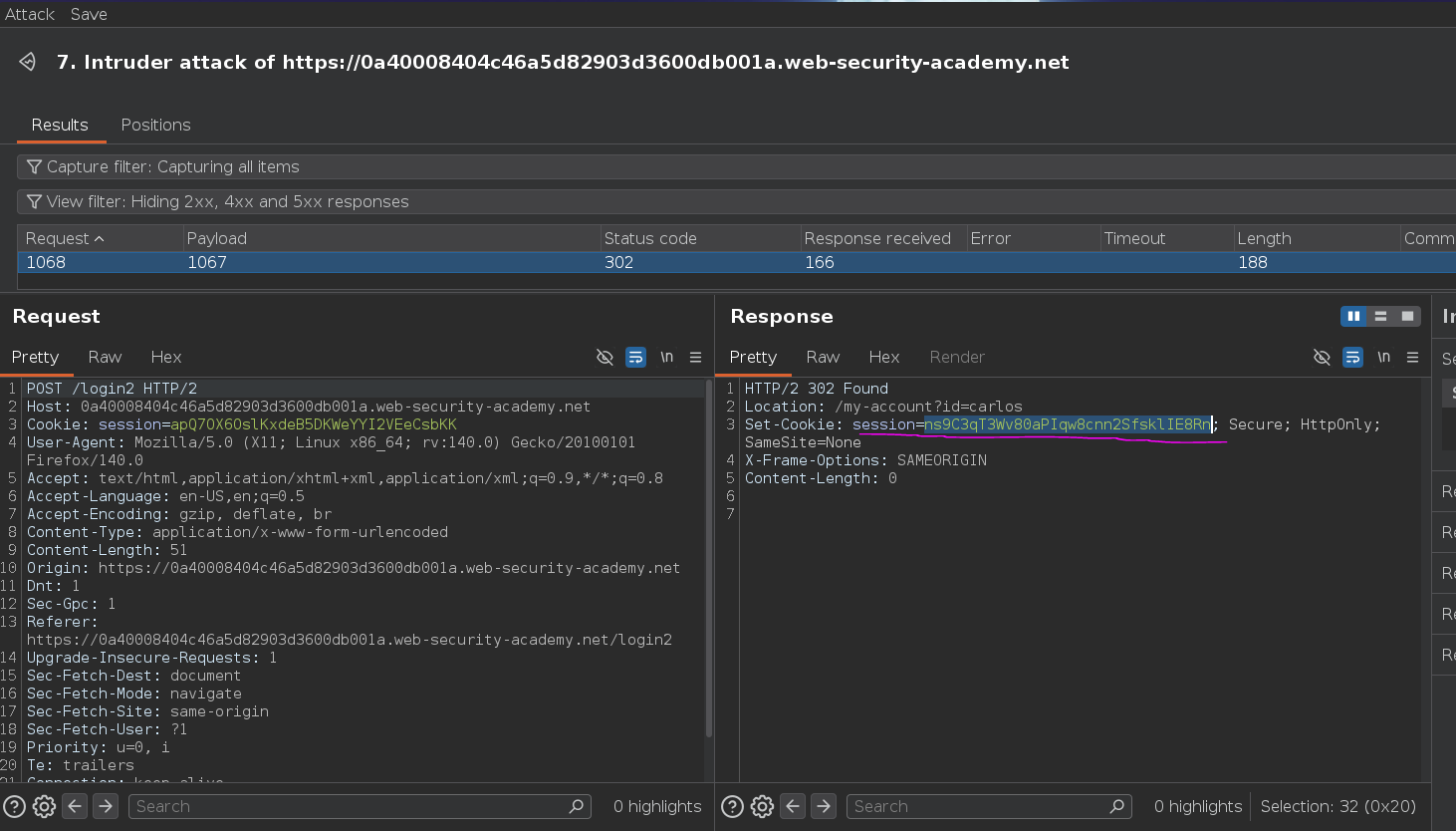
Task: Sort results by Status code column
Action: 700,238
